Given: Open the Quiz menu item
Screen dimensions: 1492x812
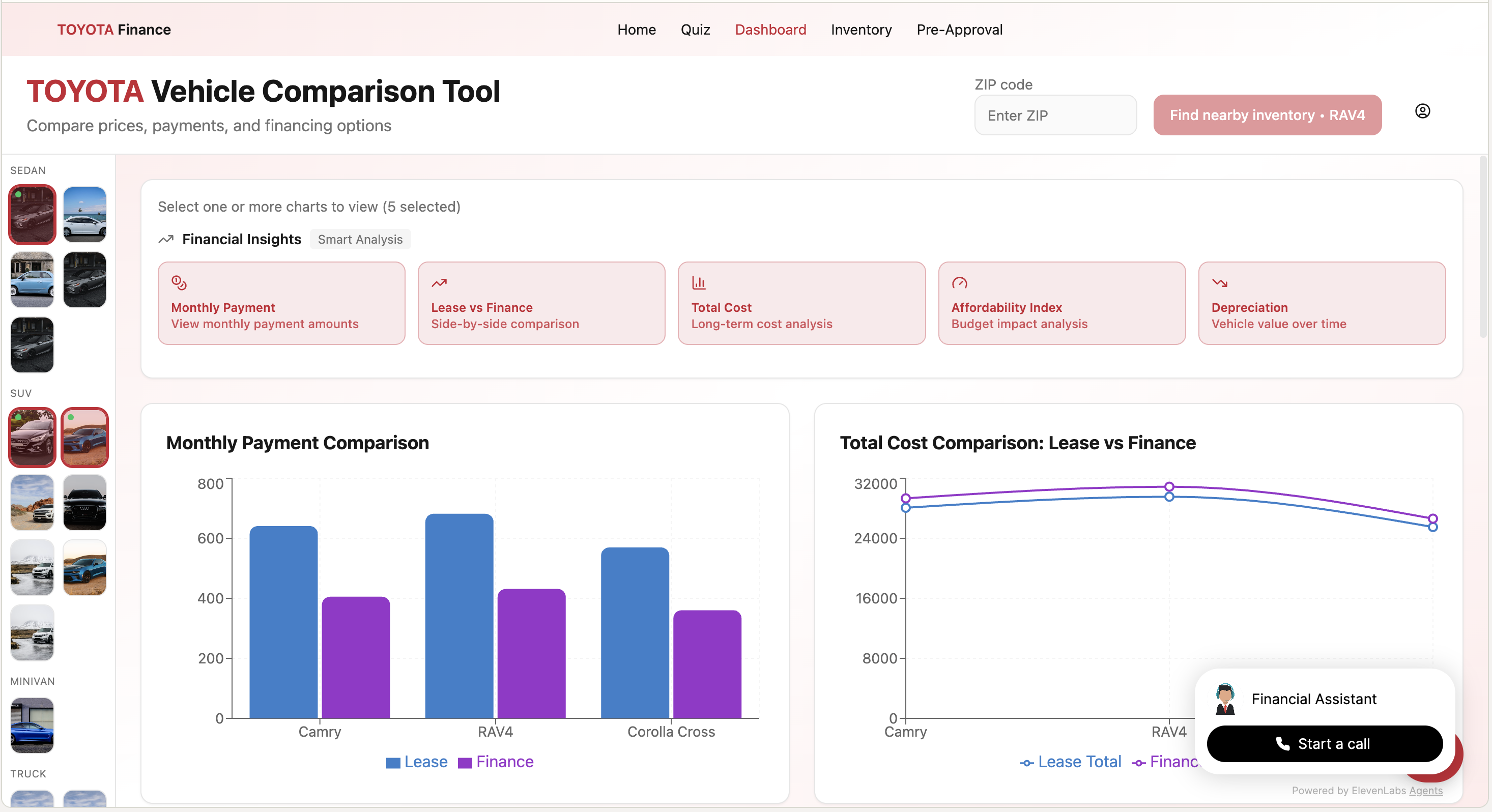Looking at the screenshot, I should tap(695, 30).
